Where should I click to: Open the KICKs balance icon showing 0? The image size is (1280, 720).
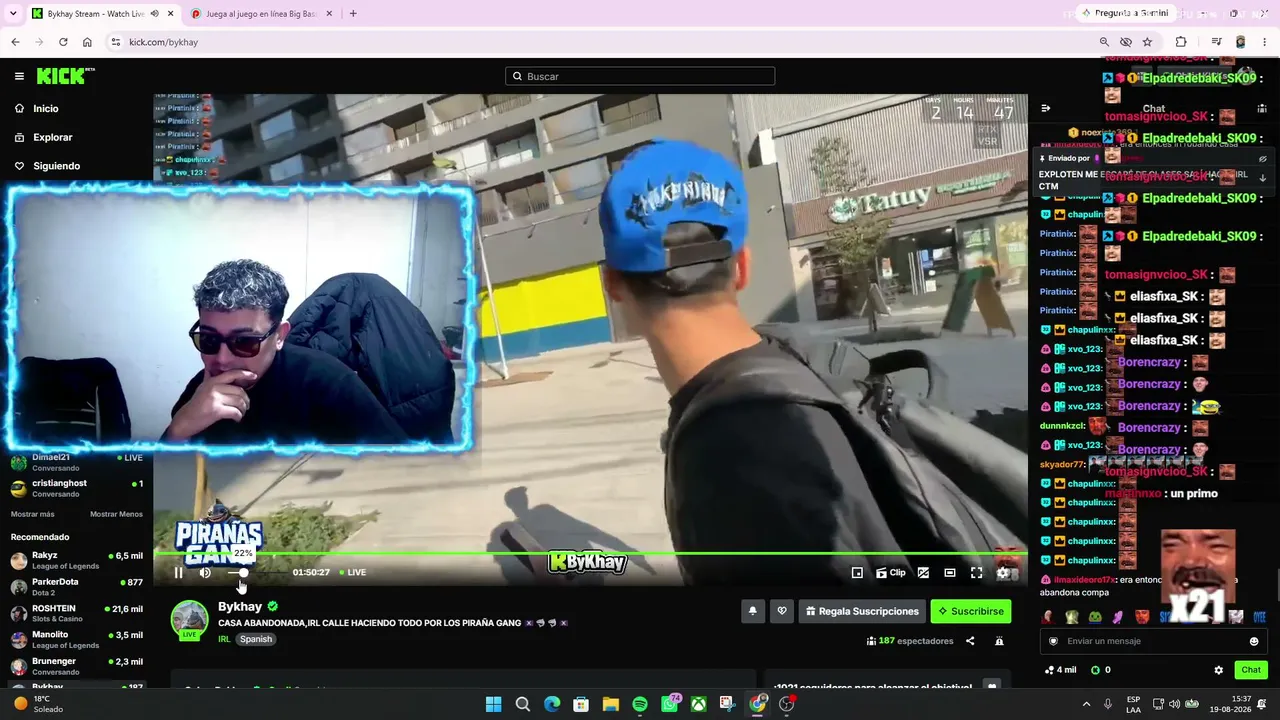click(1100, 670)
